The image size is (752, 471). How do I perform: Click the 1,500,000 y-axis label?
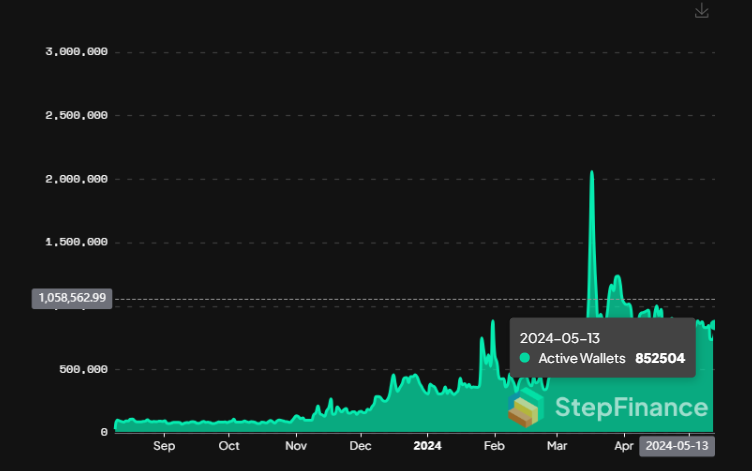pos(76,242)
